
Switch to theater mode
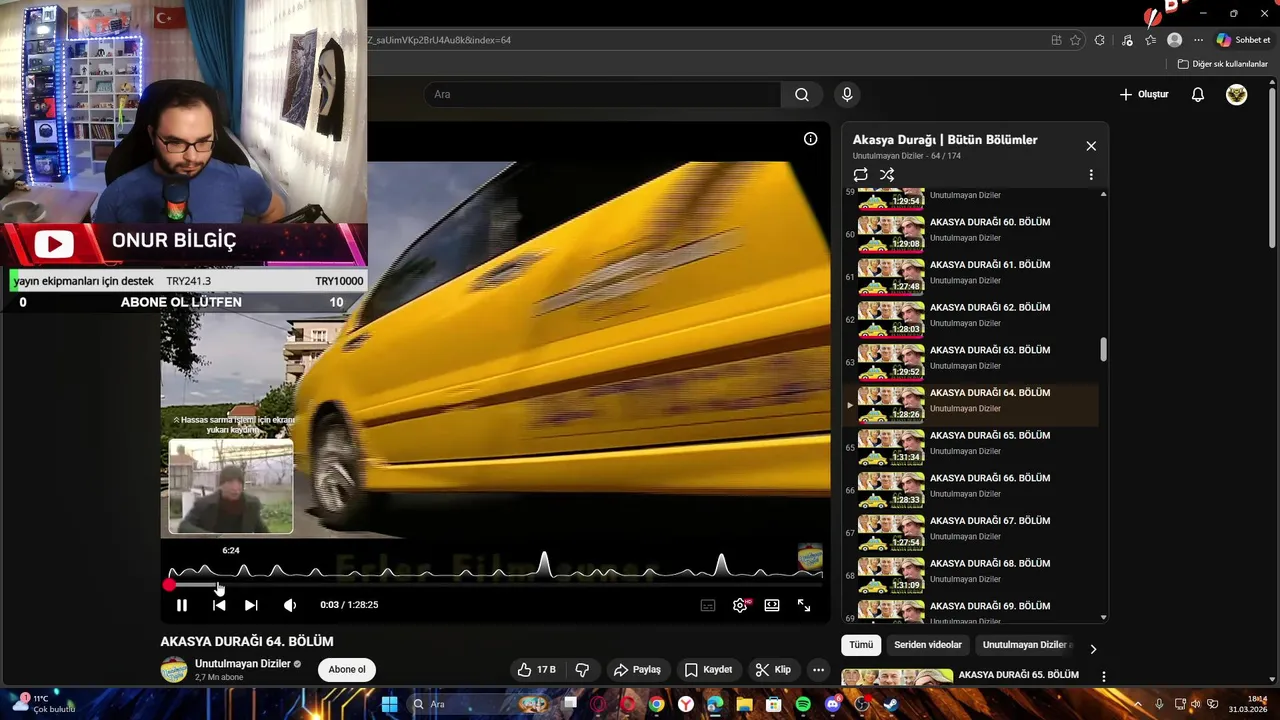point(772,605)
